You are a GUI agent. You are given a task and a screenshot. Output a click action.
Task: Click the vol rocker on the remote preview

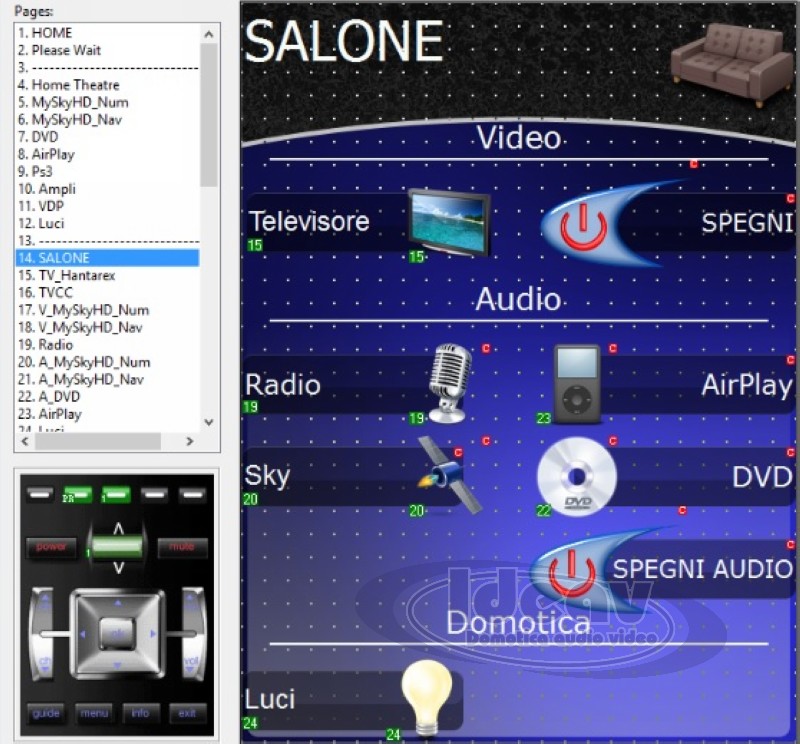click(x=192, y=634)
